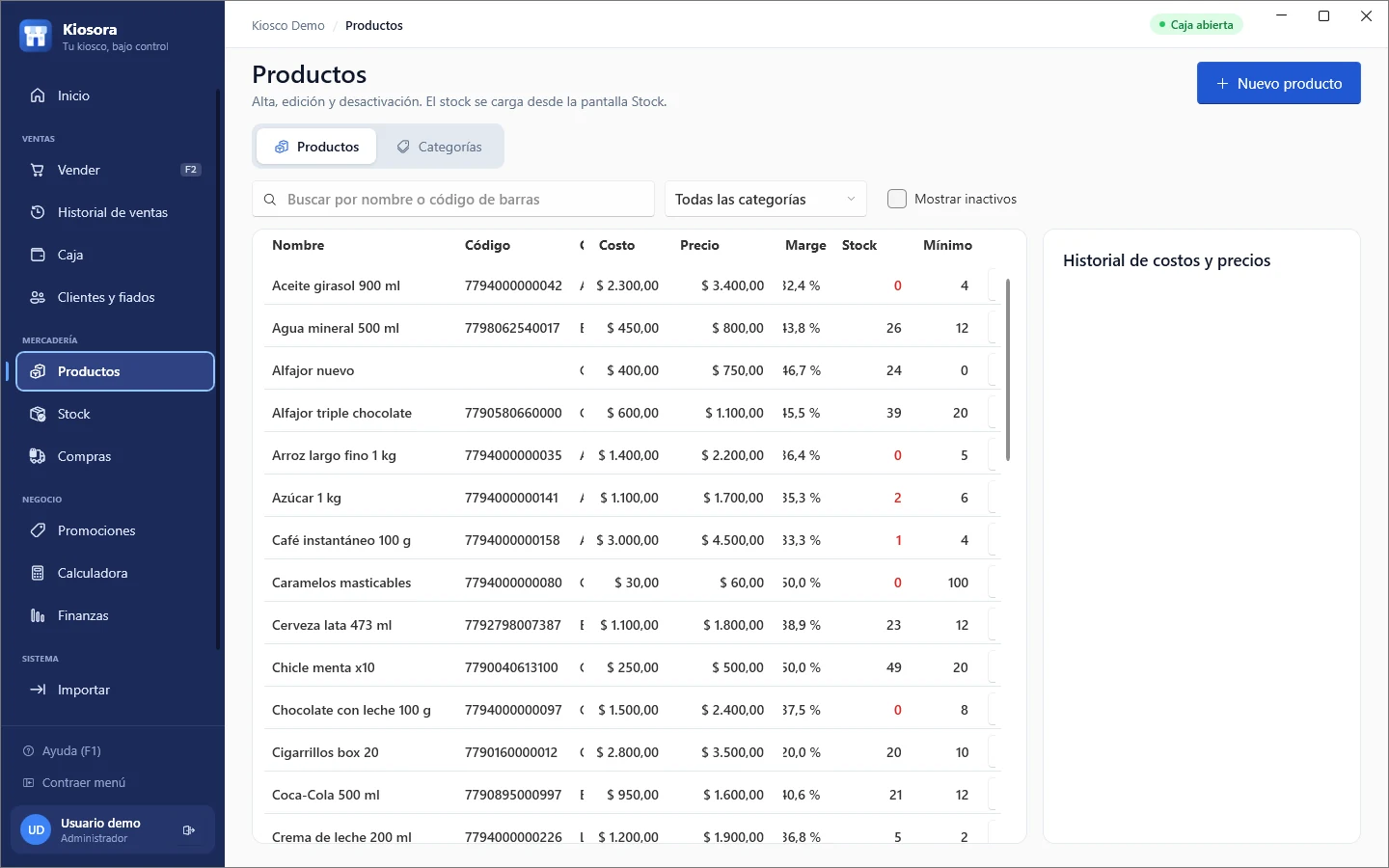Viewport: 1389px width, 868px height.
Task: Click the Promociones tag icon
Action: click(38, 530)
